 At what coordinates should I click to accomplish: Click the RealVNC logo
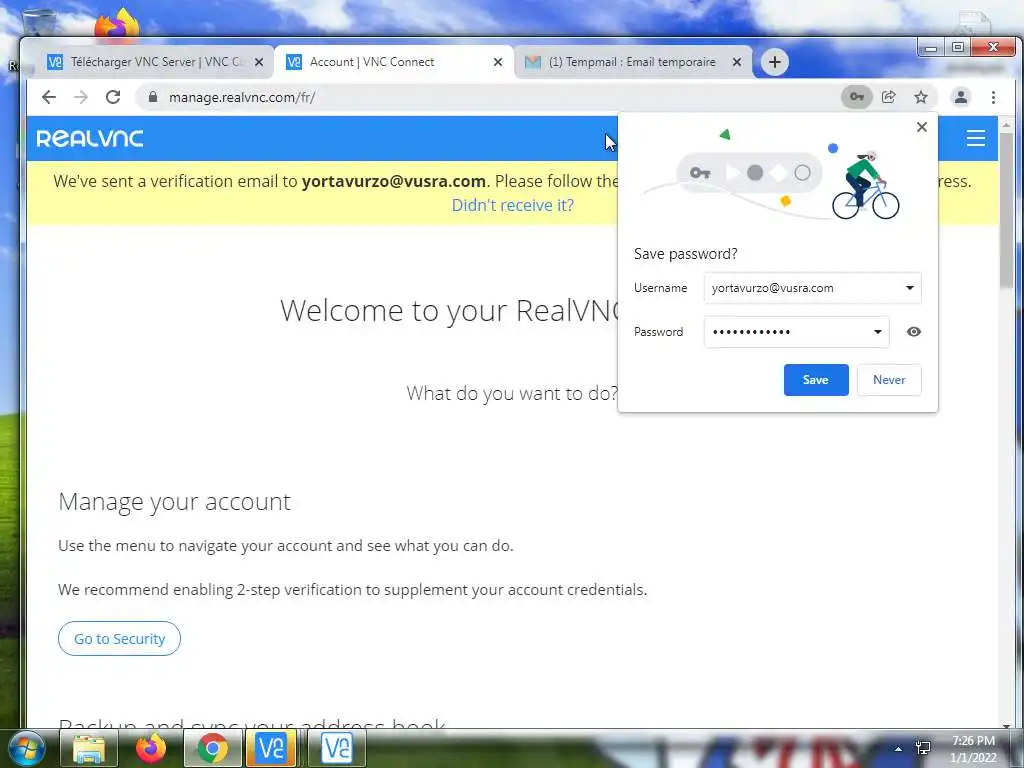coord(89,138)
